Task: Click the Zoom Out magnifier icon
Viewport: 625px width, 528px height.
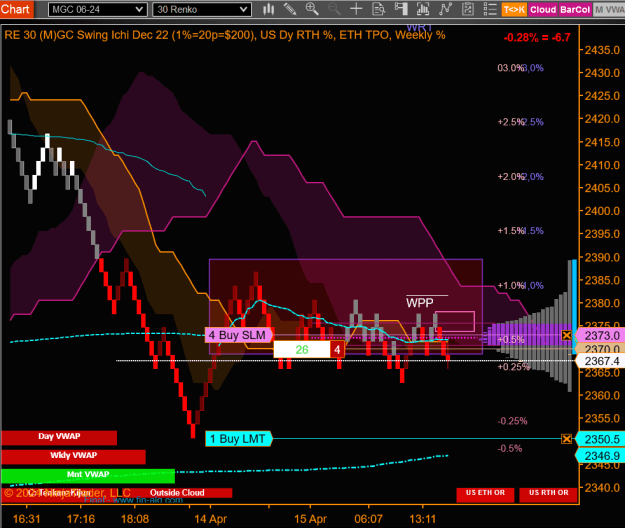Action: coord(334,9)
